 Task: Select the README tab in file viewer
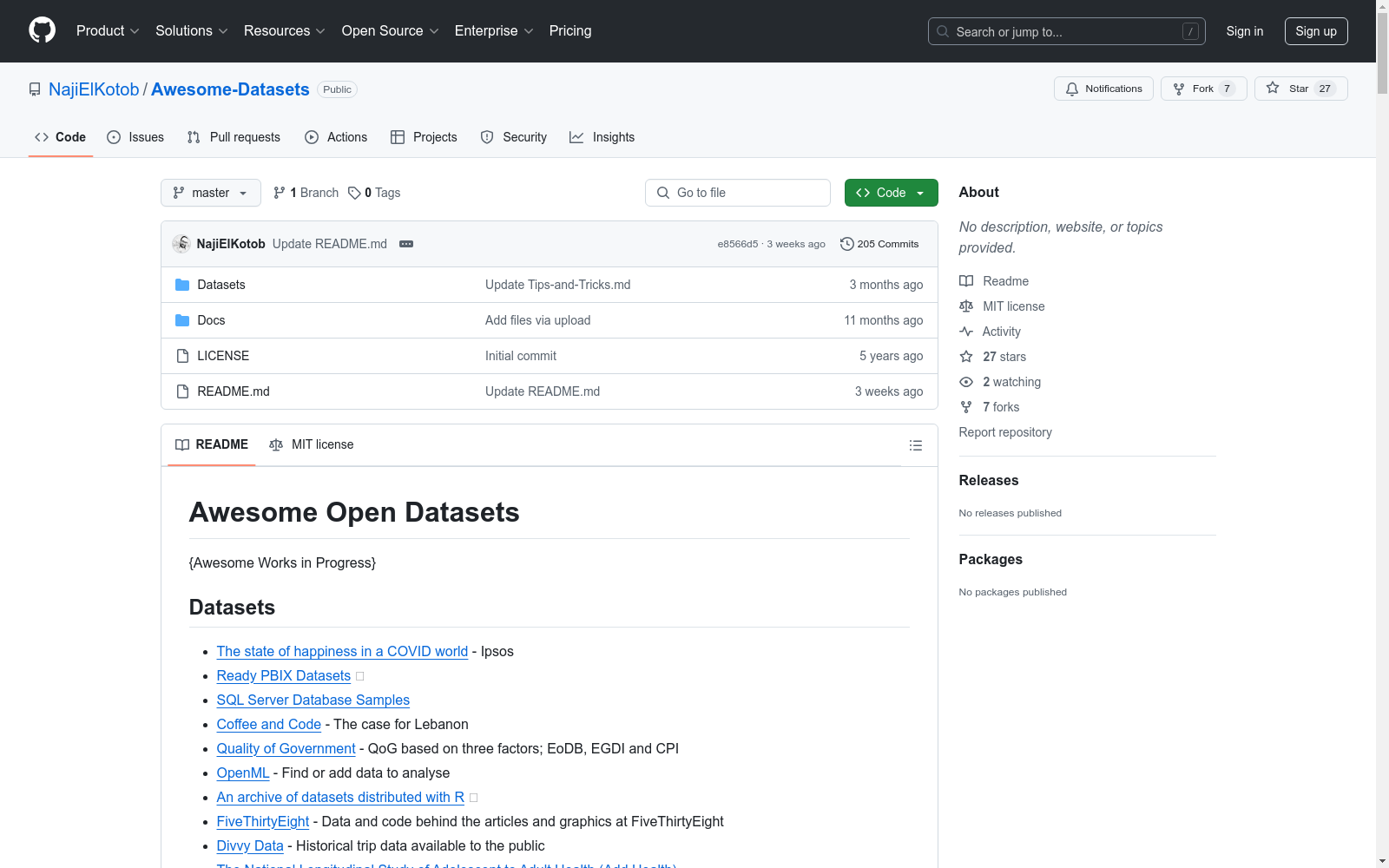tap(212, 444)
